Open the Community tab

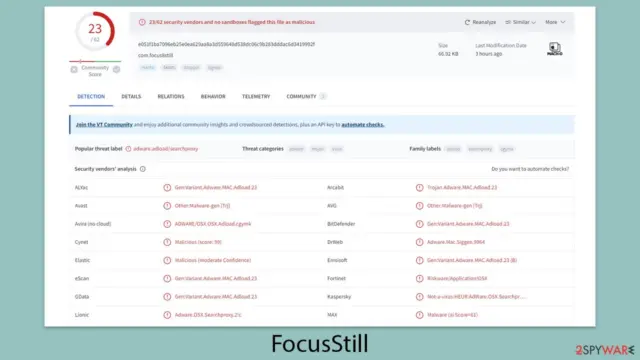tap(301, 97)
